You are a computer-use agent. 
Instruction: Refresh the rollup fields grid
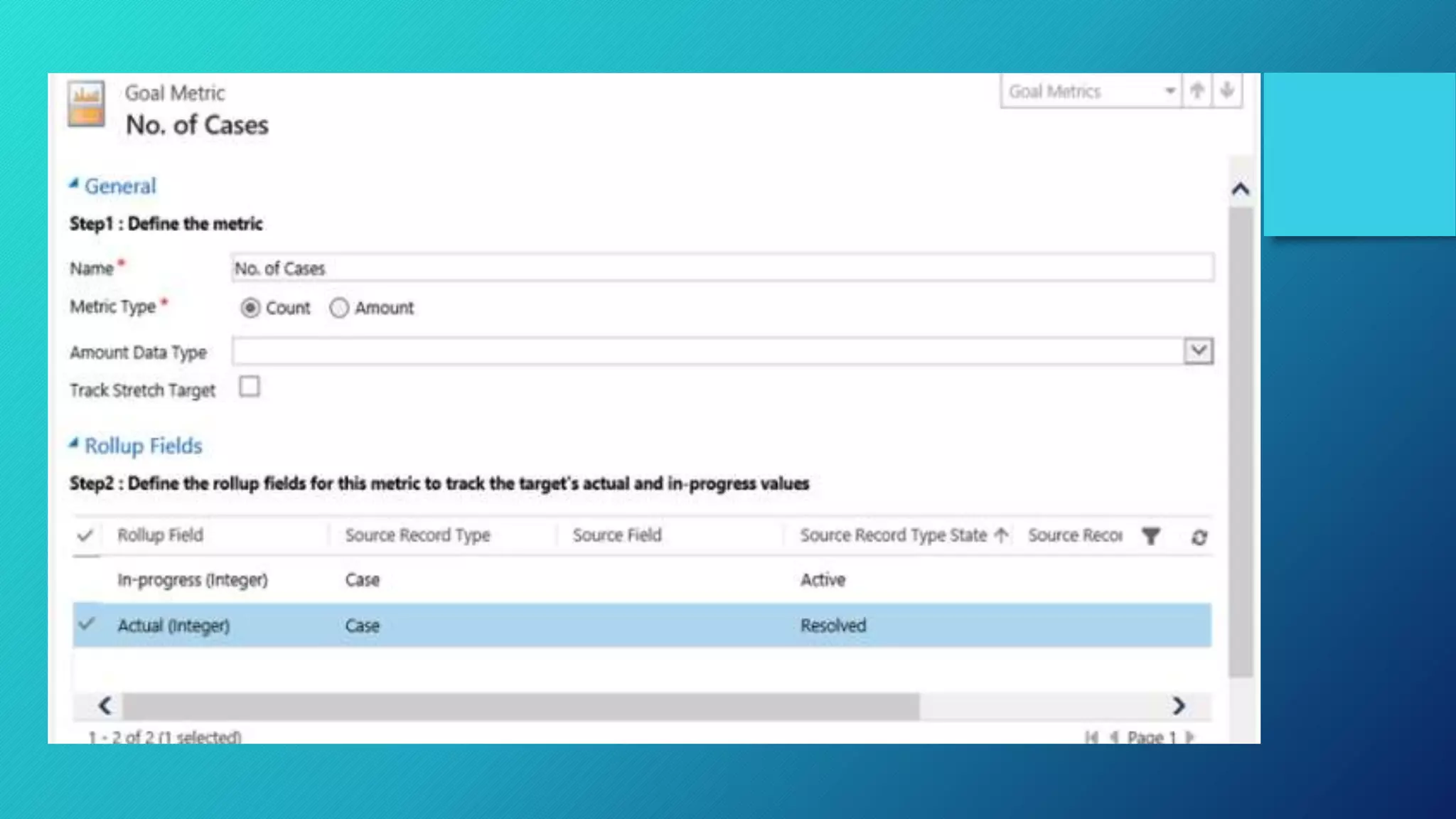click(x=1199, y=537)
